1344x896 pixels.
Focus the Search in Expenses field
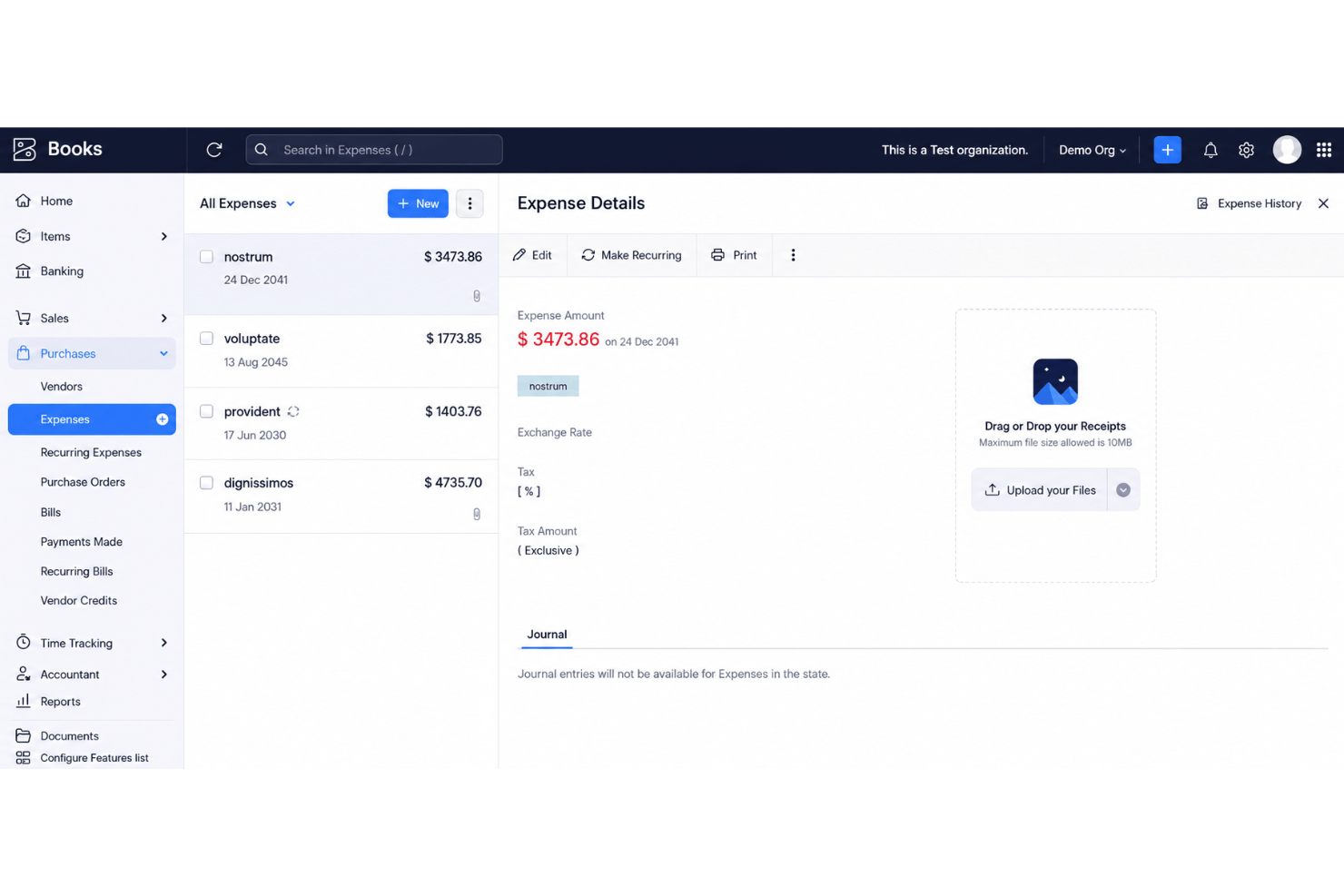tap(374, 150)
